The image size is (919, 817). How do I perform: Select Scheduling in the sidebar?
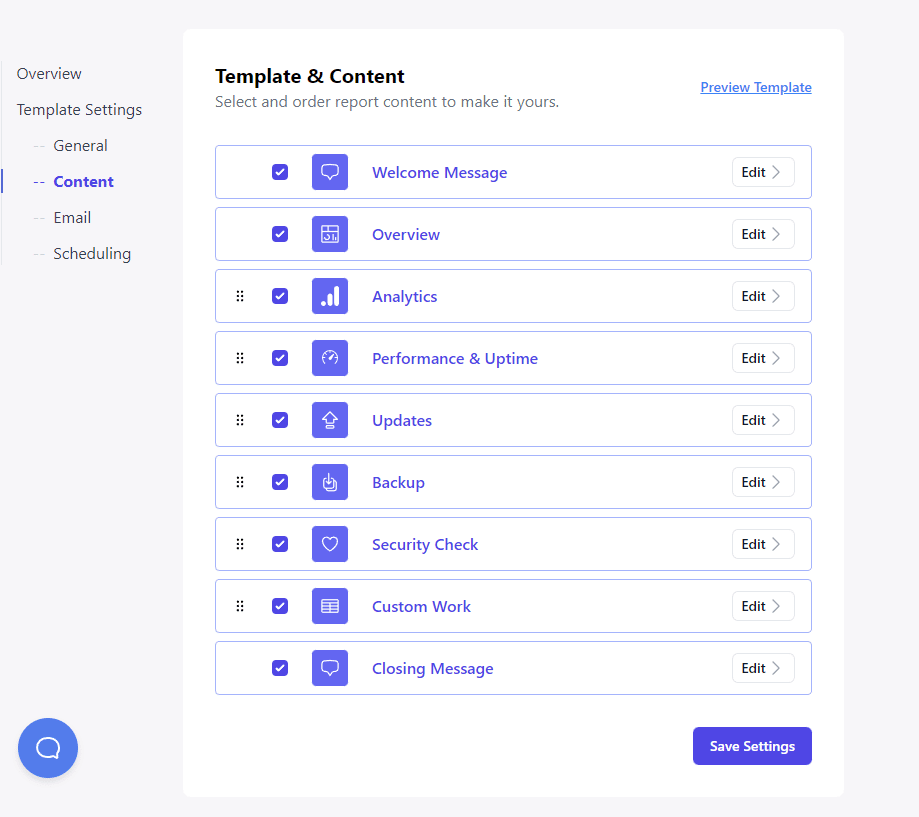pyautogui.click(x=92, y=254)
